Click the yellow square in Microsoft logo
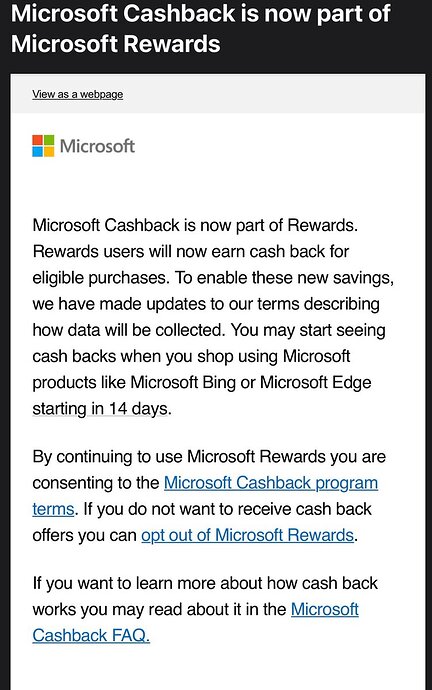 [x=49, y=152]
